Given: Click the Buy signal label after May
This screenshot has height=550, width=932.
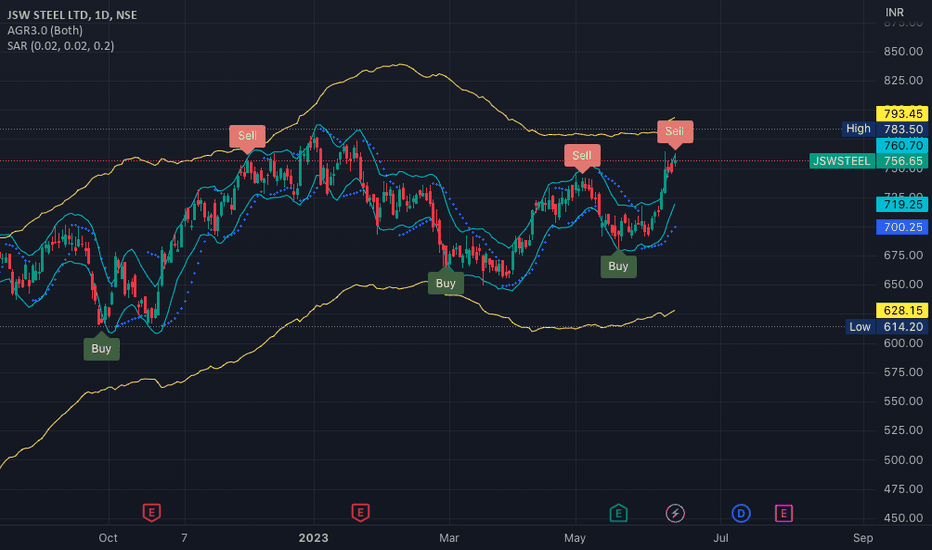Looking at the screenshot, I should 618,265.
